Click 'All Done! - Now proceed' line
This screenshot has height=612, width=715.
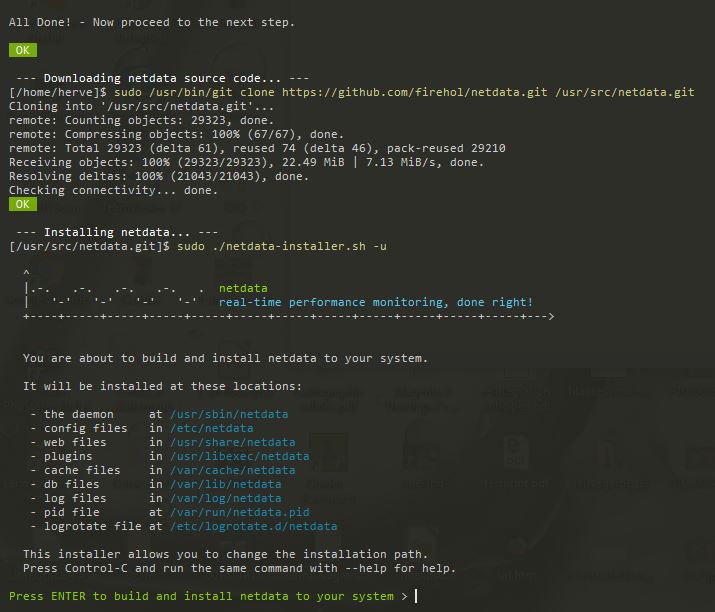152,22
